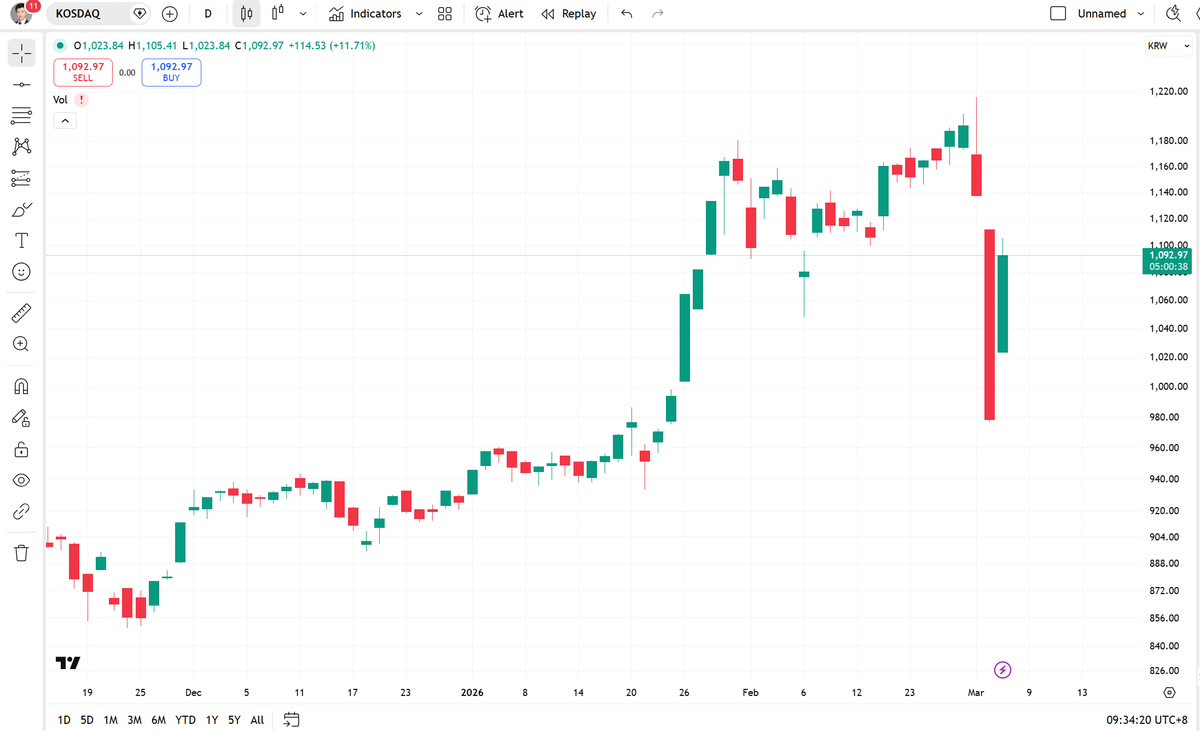This screenshot has height=731, width=1200.
Task: Open the go to date calendar icon
Action: click(x=292, y=719)
